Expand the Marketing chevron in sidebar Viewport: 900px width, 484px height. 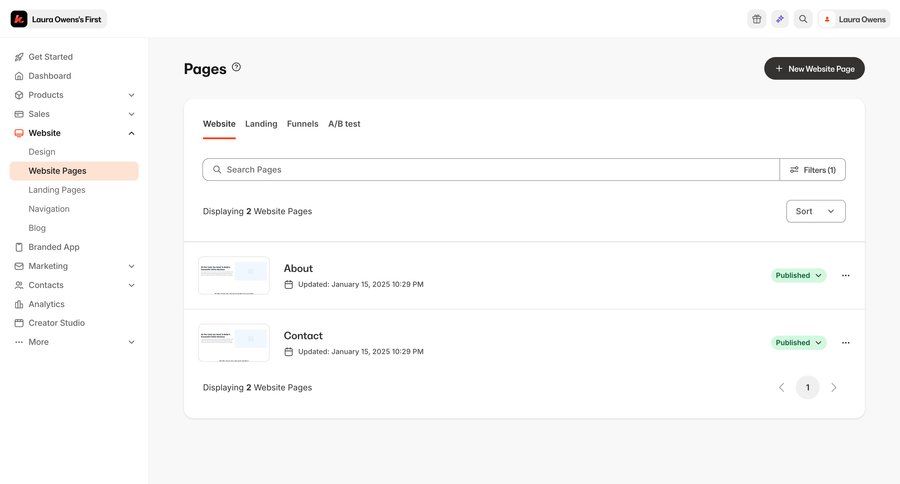(131, 266)
